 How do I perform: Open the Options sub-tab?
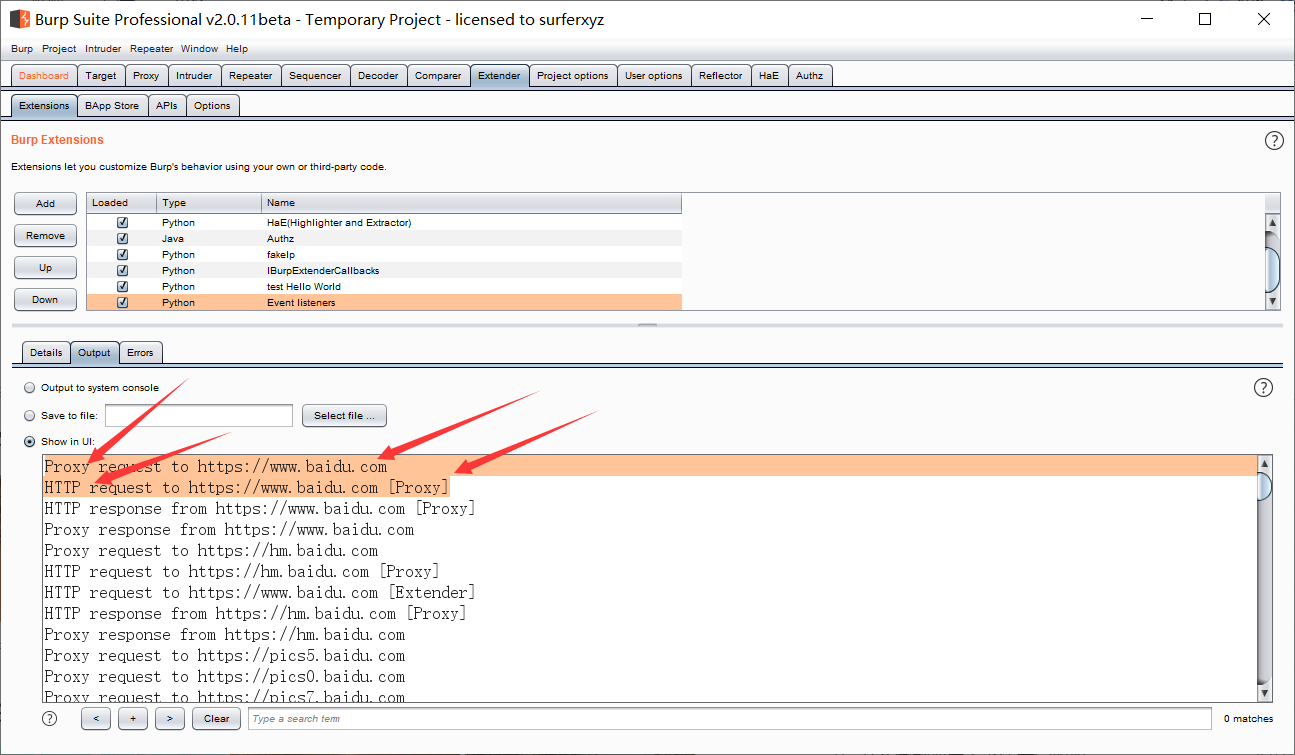212,105
